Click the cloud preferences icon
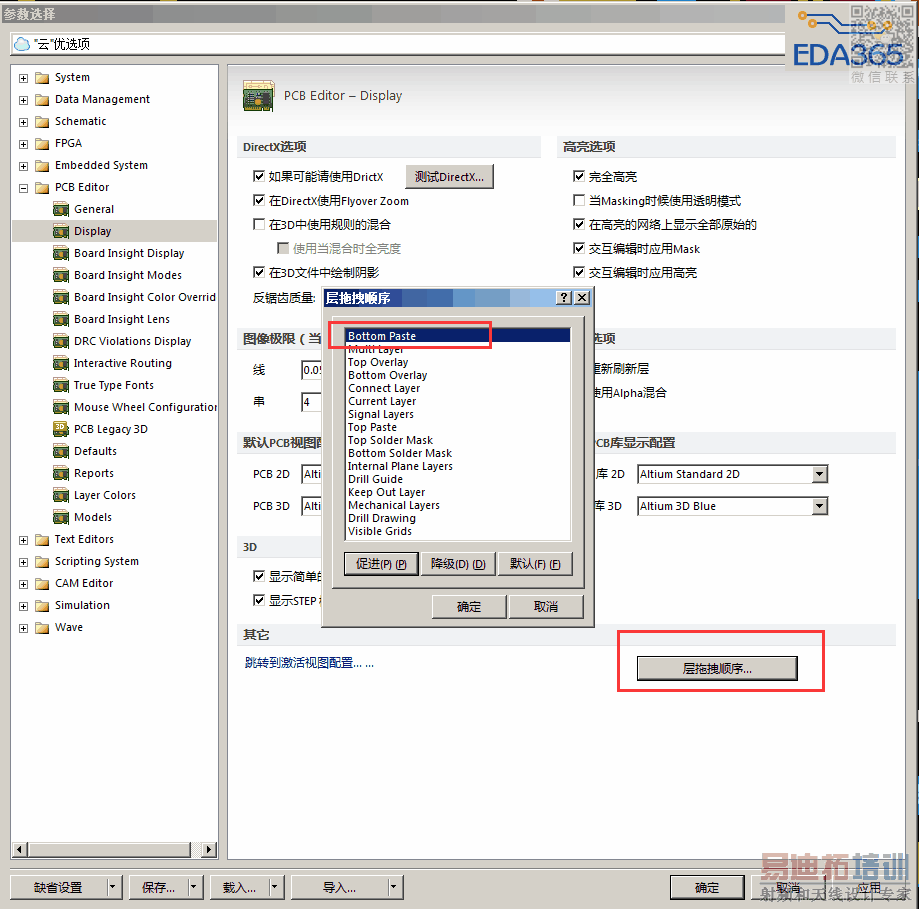Image resolution: width=919 pixels, height=909 pixels. pyautogui.click(x=22, y=44)
